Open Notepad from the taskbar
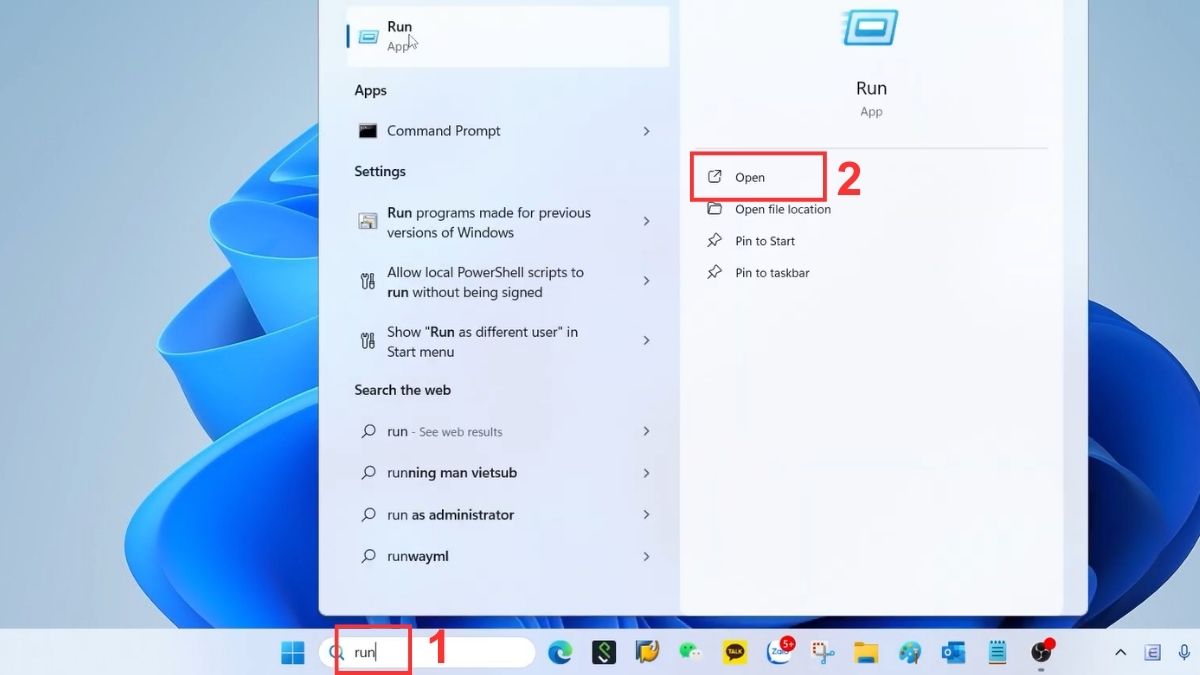Viewport: 1200px width, 675px height. pos(997,653)
